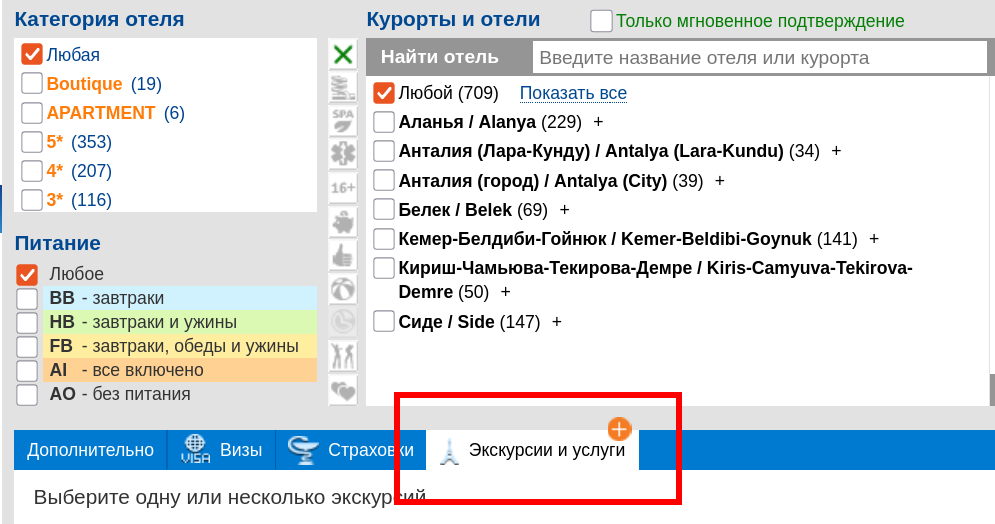Click the dancing people nightlife filter icon
This screenshot has width=995, height=524.
point(343,355)
